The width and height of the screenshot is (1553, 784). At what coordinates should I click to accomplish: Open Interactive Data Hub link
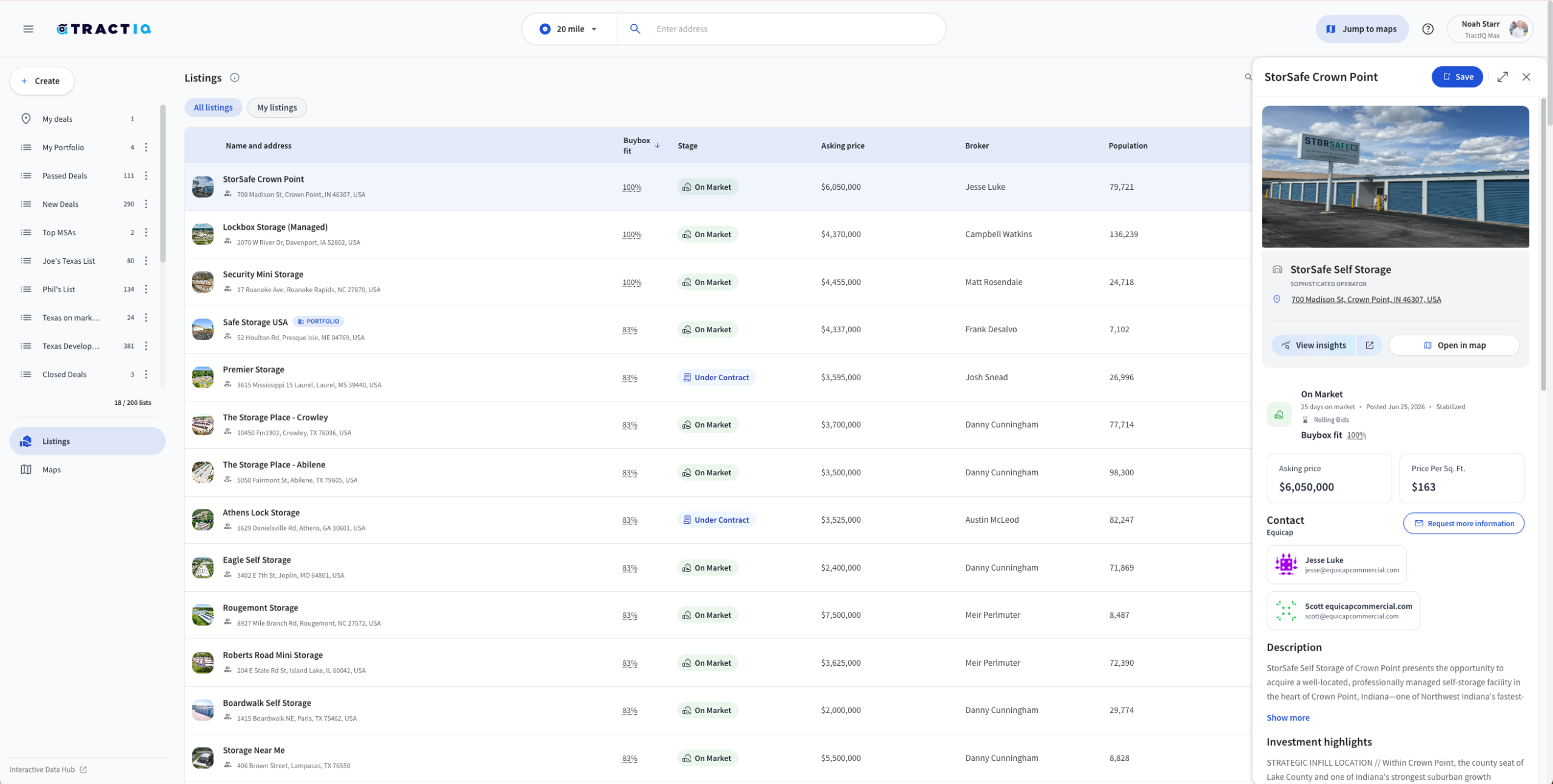[x=48, y=769]
